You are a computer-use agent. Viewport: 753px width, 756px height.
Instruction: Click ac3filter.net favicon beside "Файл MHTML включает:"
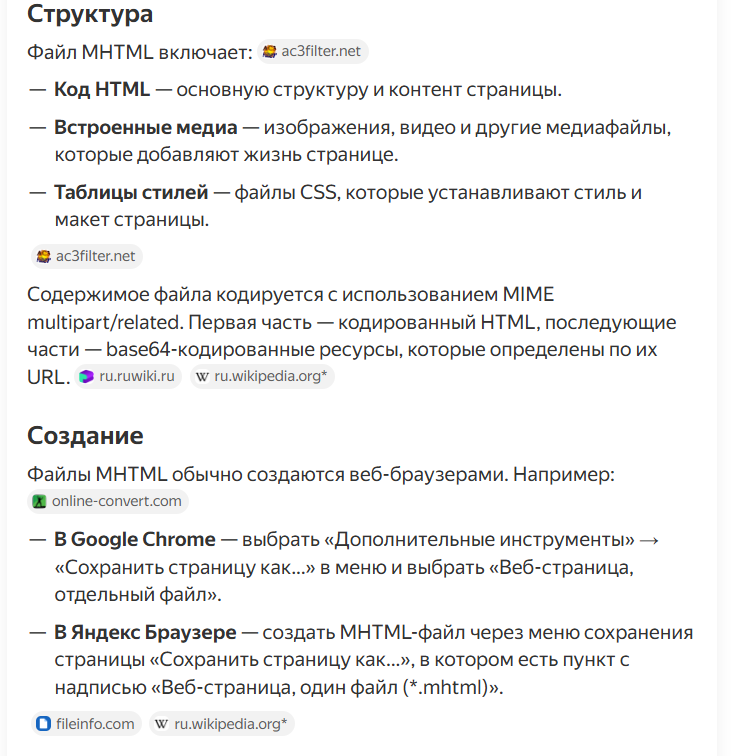coord(270,52)
